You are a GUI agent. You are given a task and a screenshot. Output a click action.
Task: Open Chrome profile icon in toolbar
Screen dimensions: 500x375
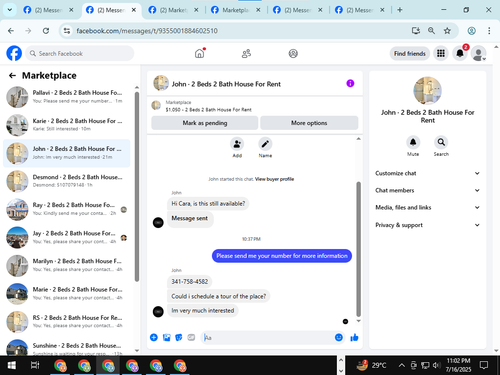tap(471, 31)
